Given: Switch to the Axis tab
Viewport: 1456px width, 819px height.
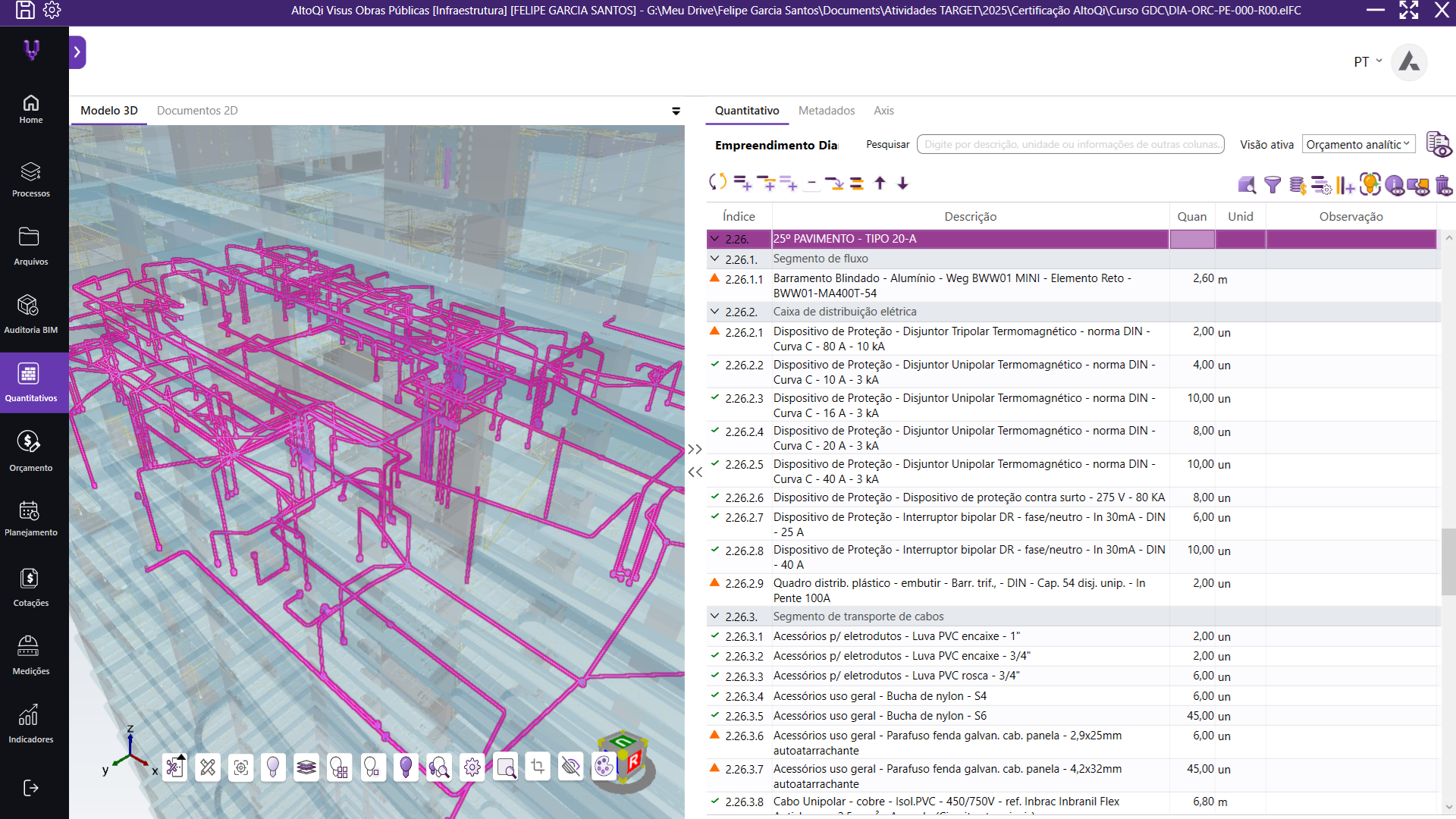Looking at the screenshot, I should click(883, 111).
